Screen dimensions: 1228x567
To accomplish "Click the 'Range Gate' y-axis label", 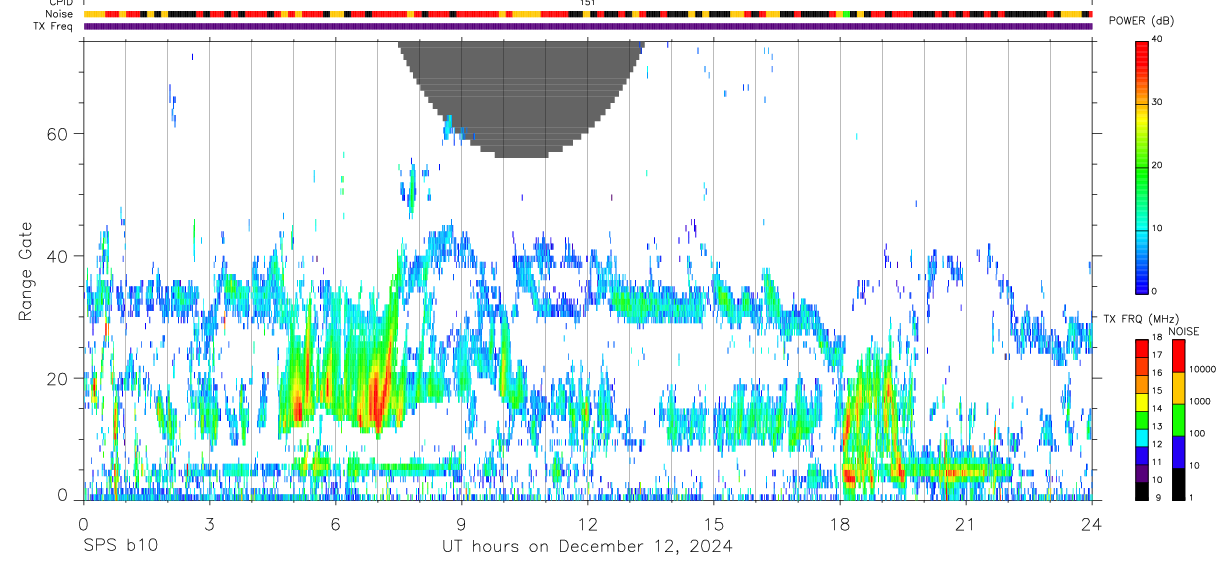I will (26, 272).
